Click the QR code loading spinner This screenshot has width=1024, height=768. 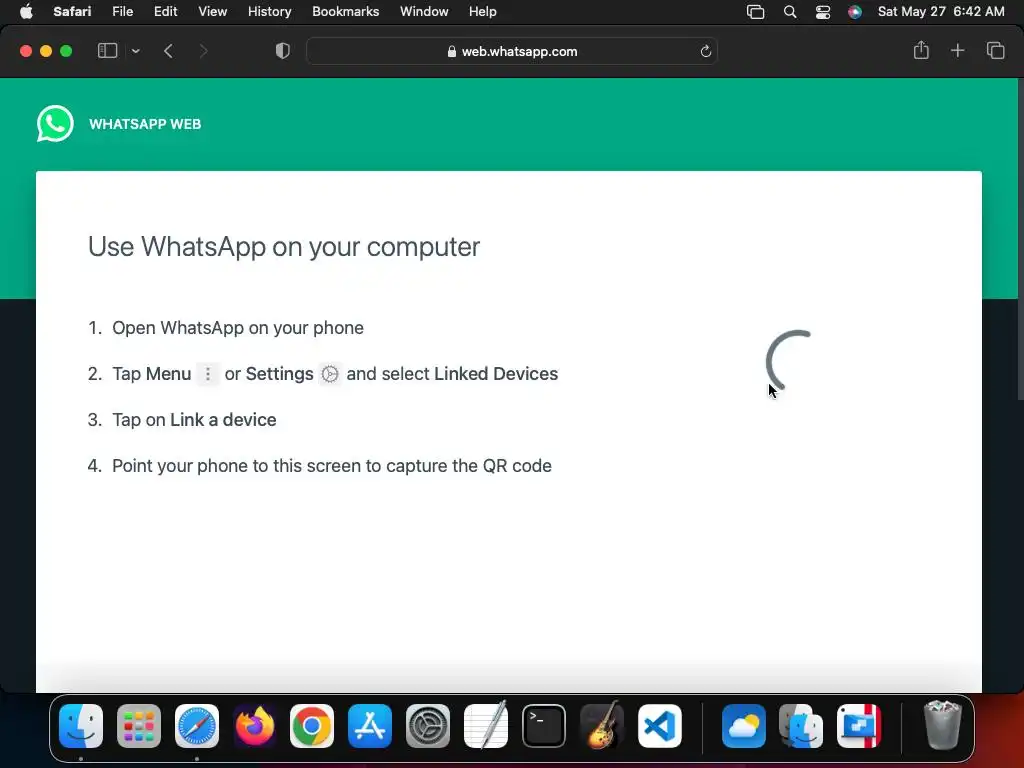click(790, 361)
